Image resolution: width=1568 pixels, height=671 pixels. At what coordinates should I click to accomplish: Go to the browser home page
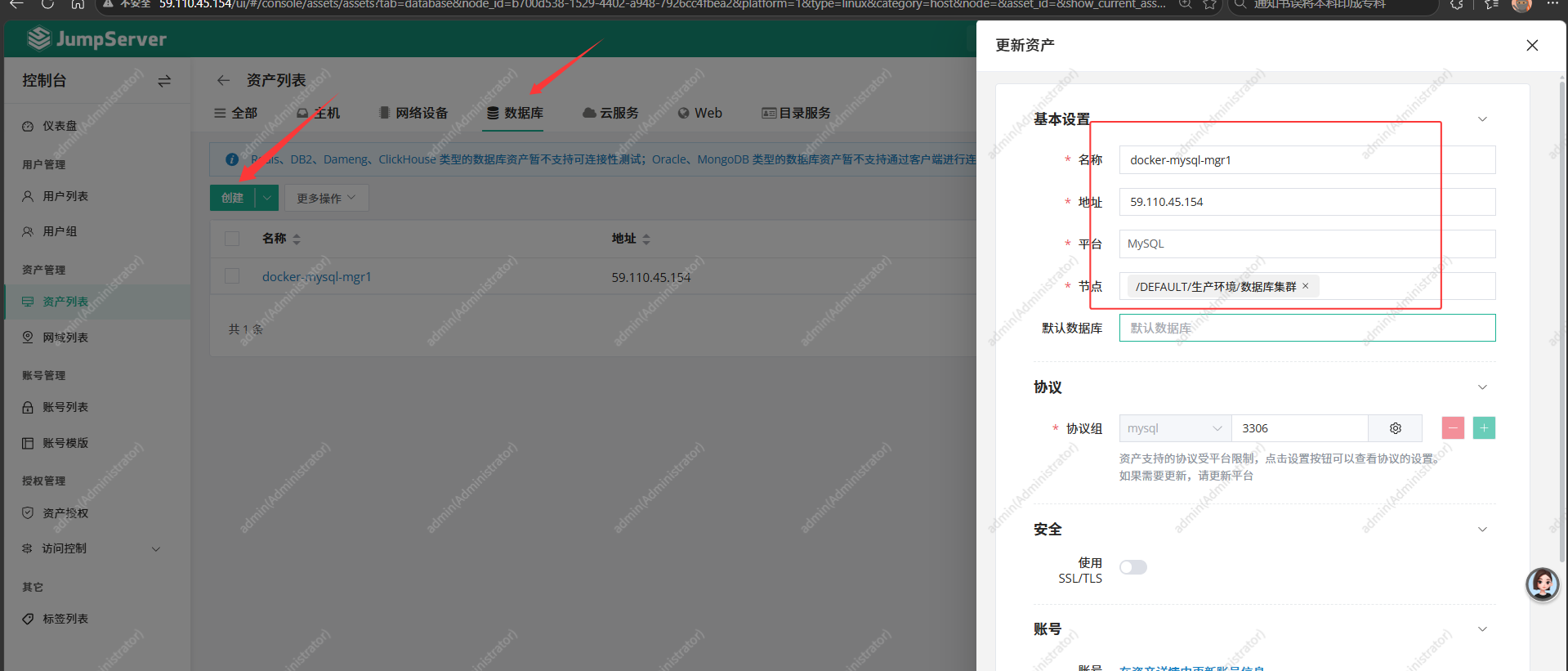tap(78, 5)
